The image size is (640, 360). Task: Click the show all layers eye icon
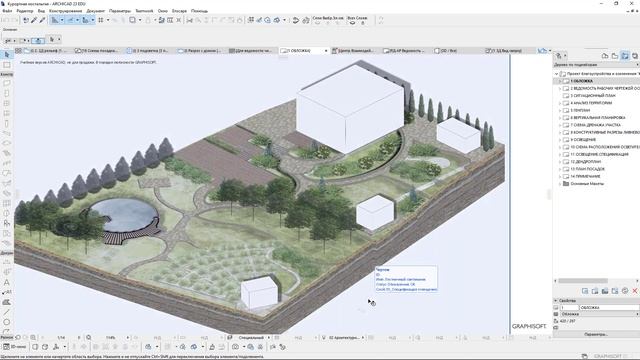pyautogui.click(x=353, y=22)
